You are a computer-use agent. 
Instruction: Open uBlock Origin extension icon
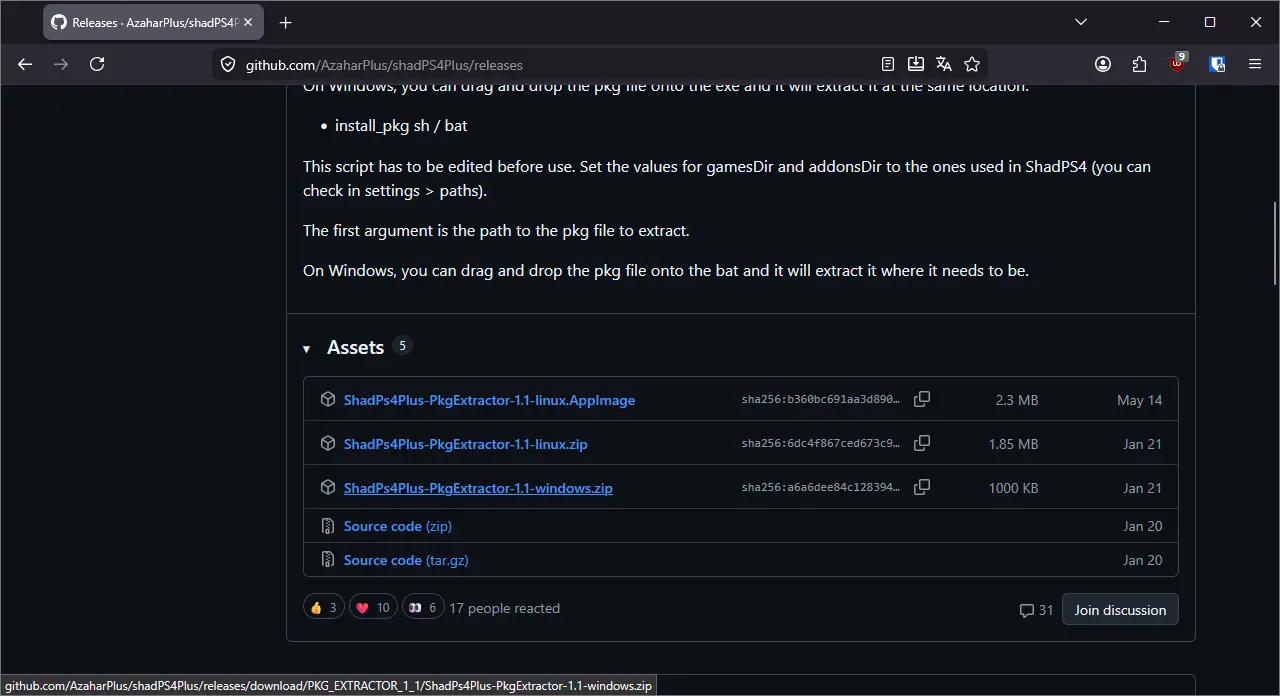point(1178,64)
